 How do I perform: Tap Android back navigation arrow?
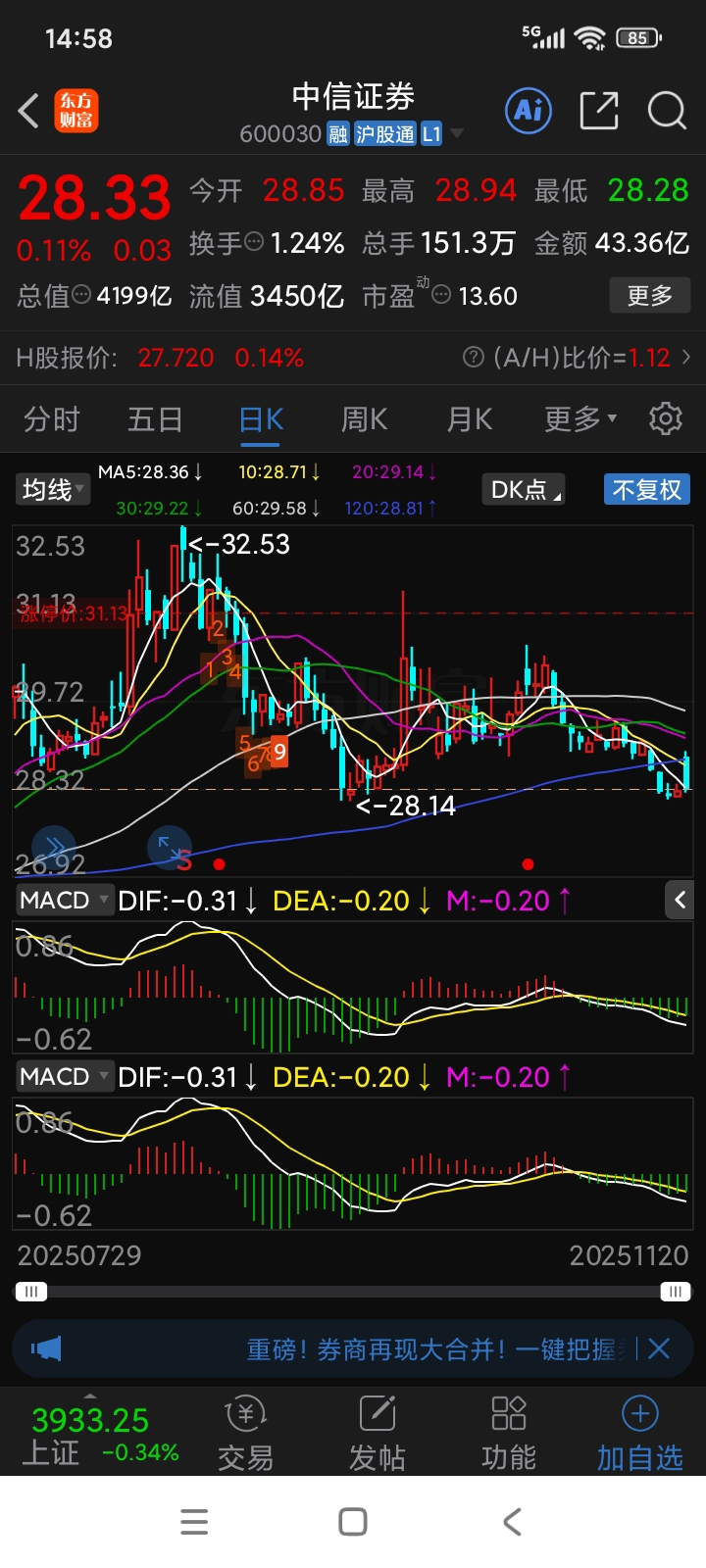(x=512, y=1522)
